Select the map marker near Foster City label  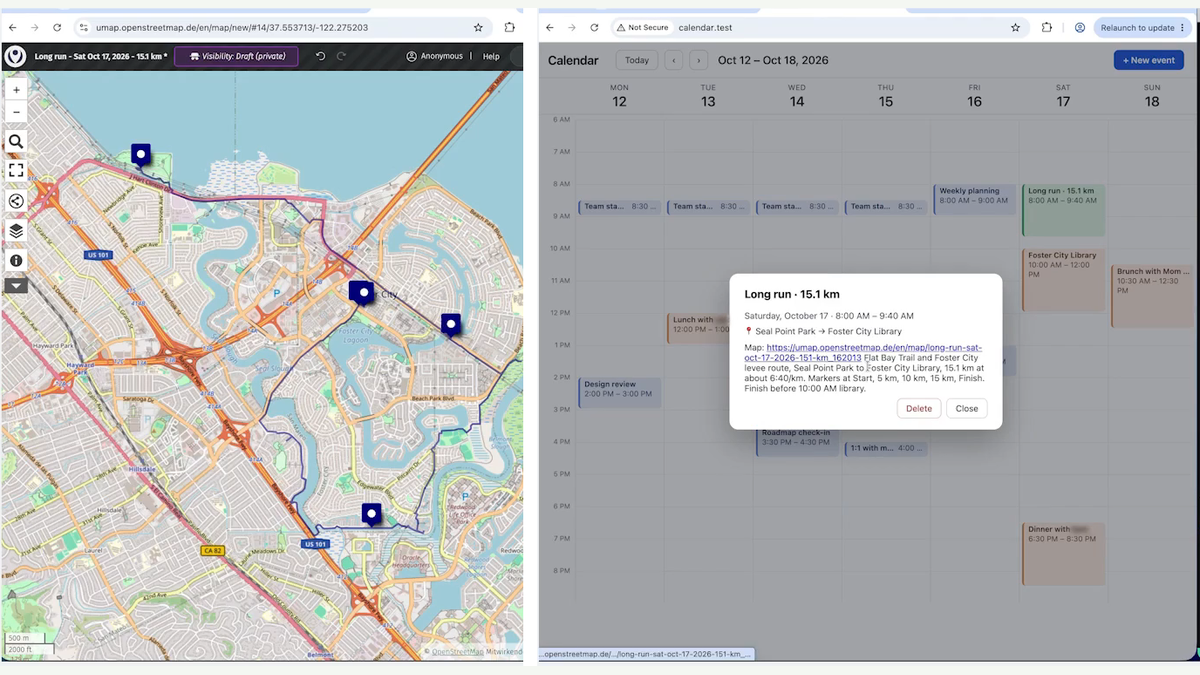[363, 294]
